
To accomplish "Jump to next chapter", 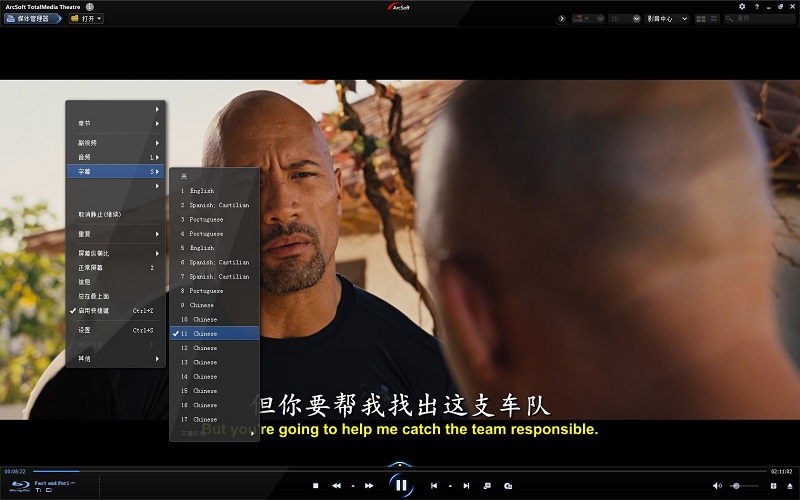I will 466,486.
